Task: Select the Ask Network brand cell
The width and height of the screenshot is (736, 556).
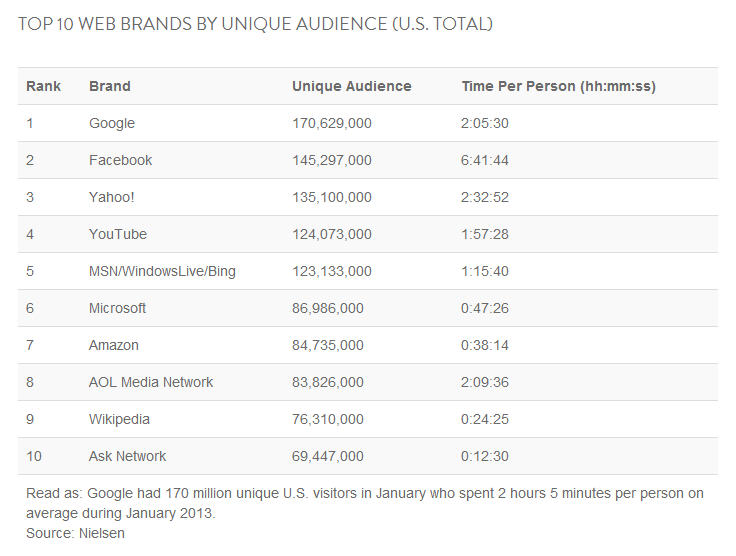Action: [127, 456]
